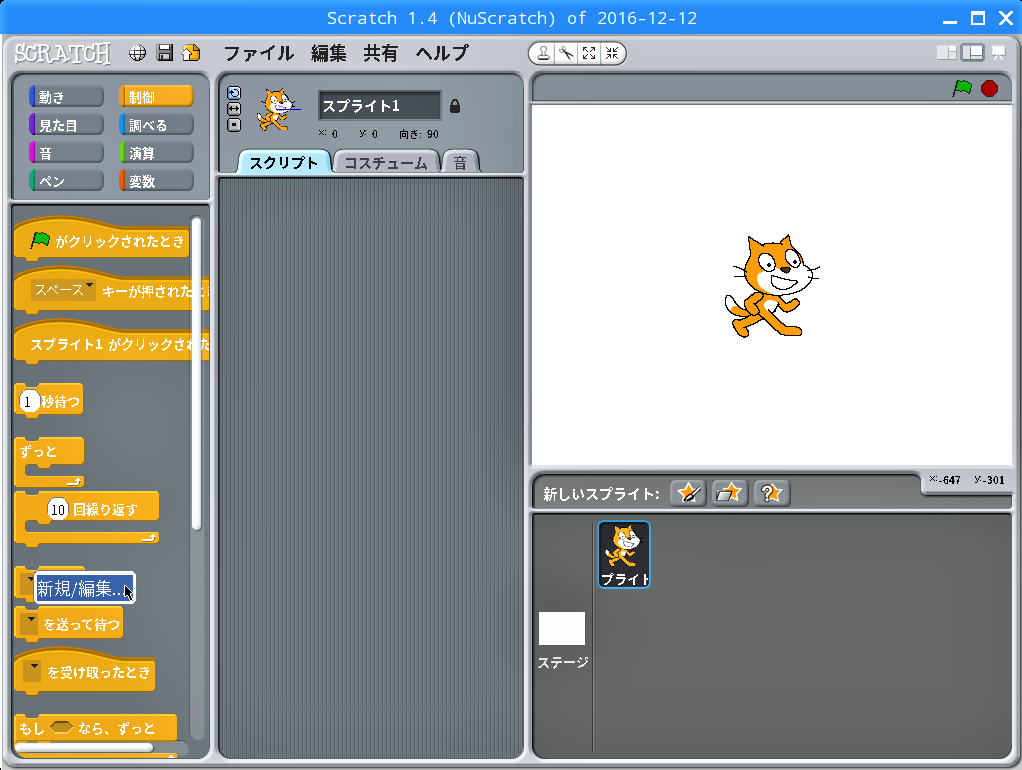Select the ペン block category

(66, 181)
